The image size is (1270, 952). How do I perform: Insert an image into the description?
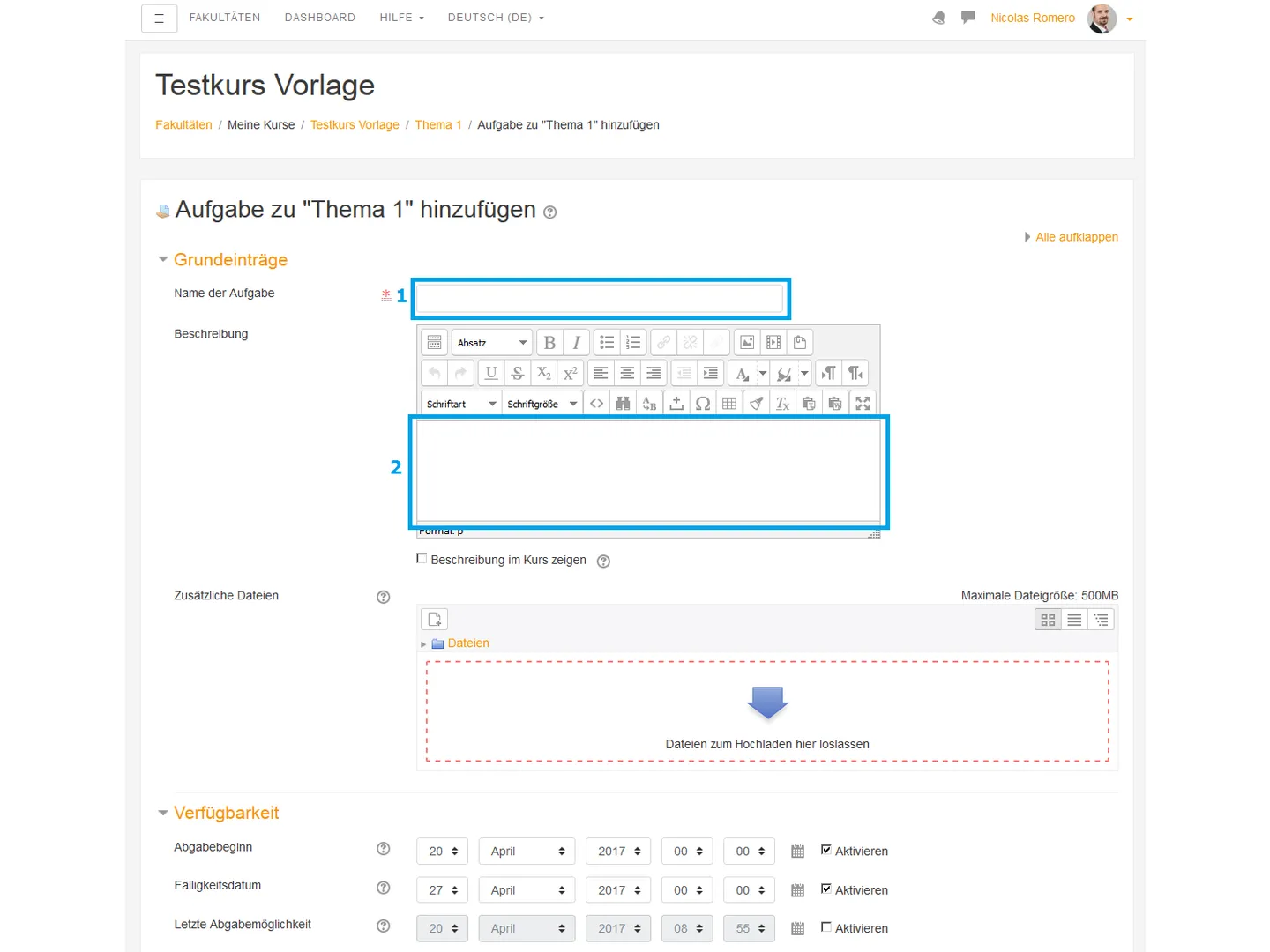coord(747,343)
